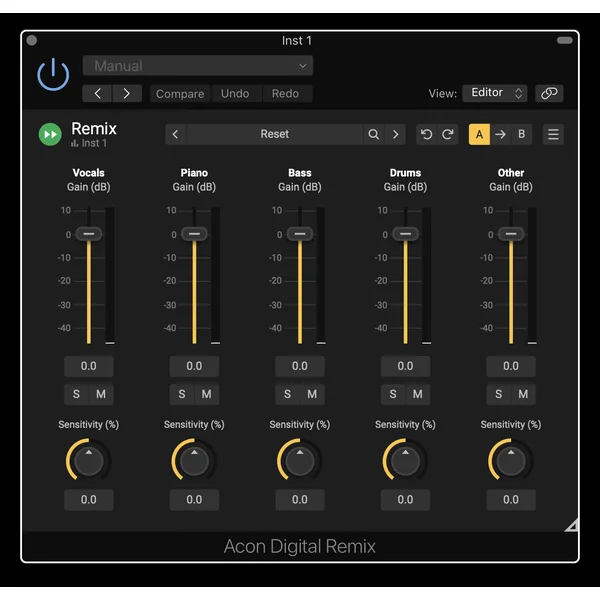600x600 pixels.
Task: Solo the Bass stem
Action: [287, 394]
